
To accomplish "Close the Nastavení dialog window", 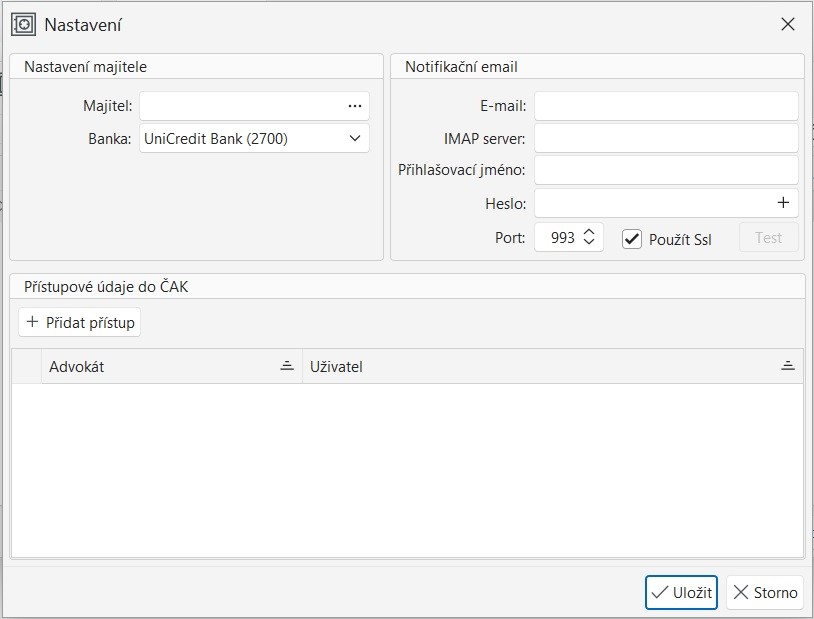I will coord(788,25).
